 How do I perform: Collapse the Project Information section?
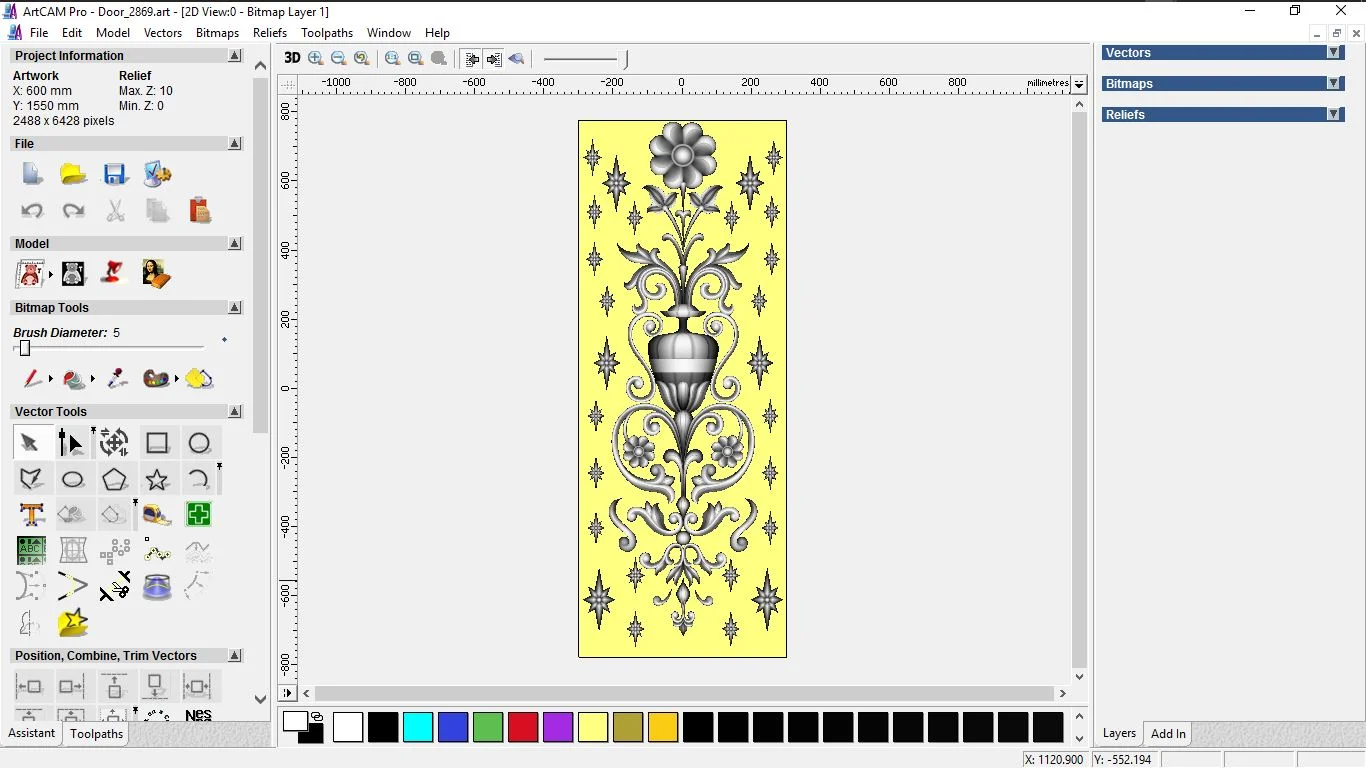(235, 56)
